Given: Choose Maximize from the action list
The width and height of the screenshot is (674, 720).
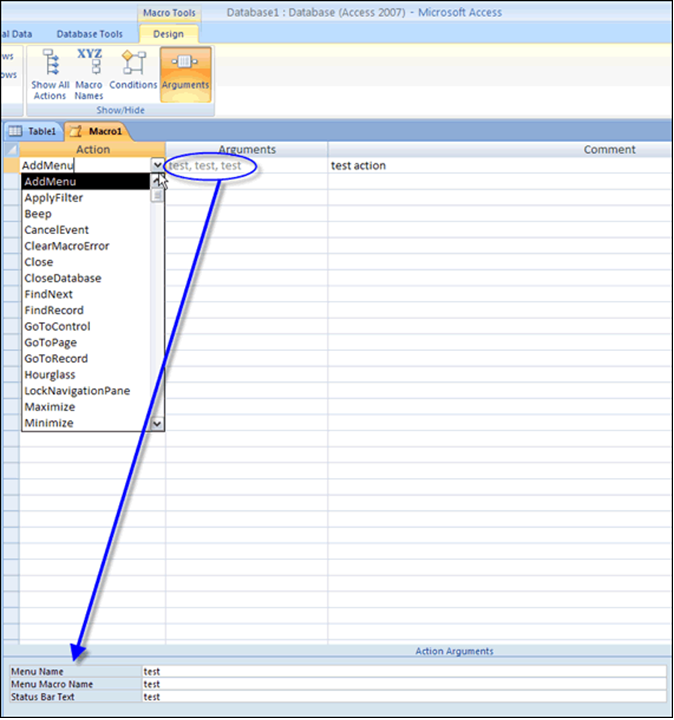Looking at the screenshot, I should pos(86,407).
